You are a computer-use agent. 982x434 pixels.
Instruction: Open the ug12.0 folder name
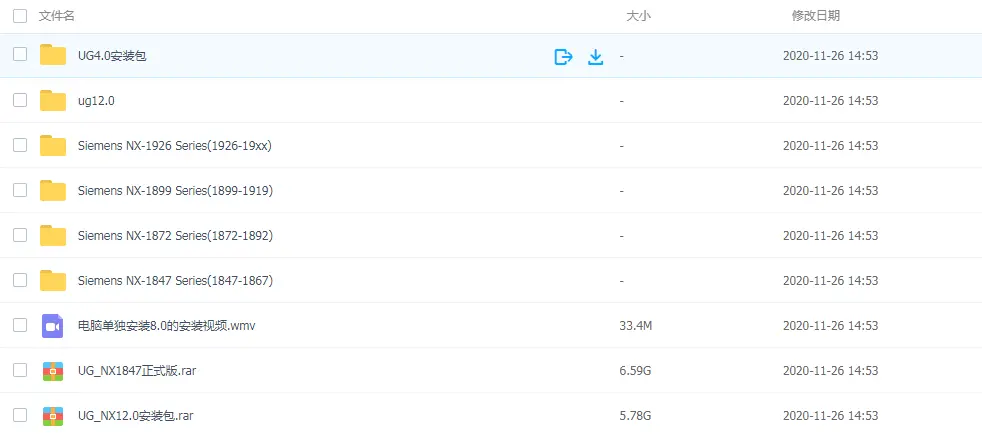point(96,101)
